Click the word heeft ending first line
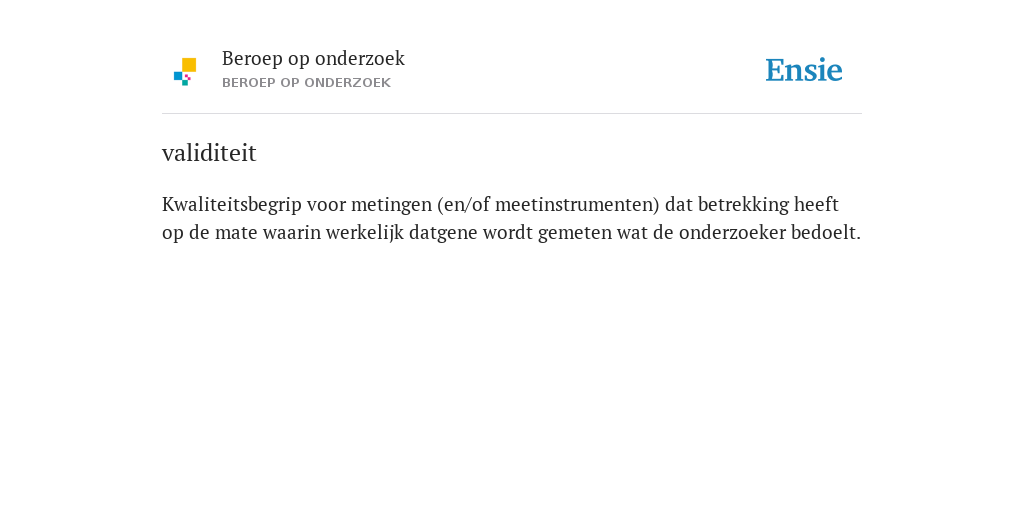This screenshot has height=512, width=1024. pyautogui.click(x=816, y=205)
